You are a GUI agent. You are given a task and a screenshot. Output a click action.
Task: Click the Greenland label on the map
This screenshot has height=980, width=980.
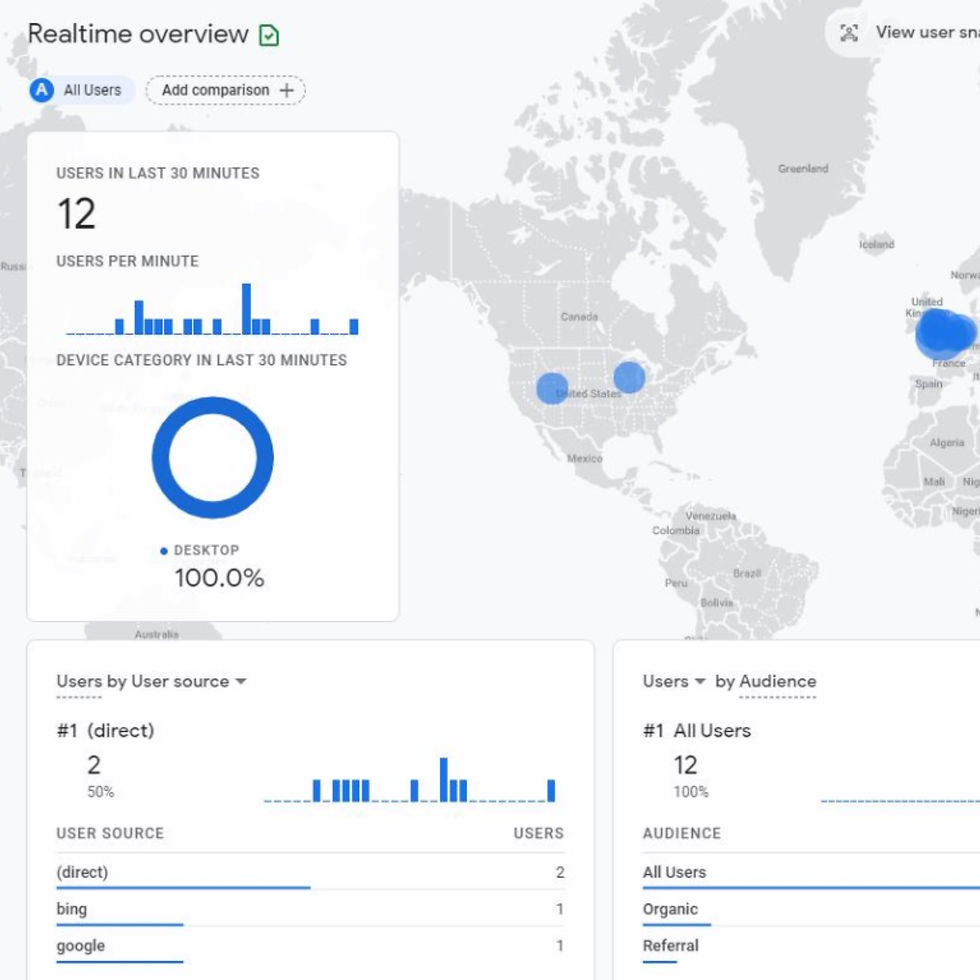click(803, 169)
